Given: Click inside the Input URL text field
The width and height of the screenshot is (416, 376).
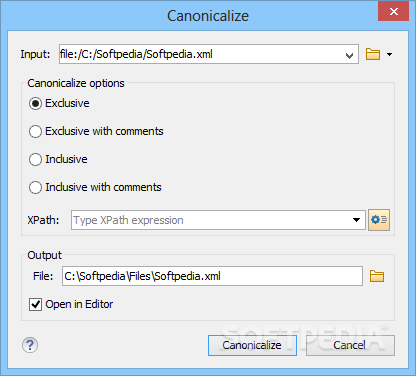Looking at the screenshot, I should pyautogui.click(x=201, y=54).
